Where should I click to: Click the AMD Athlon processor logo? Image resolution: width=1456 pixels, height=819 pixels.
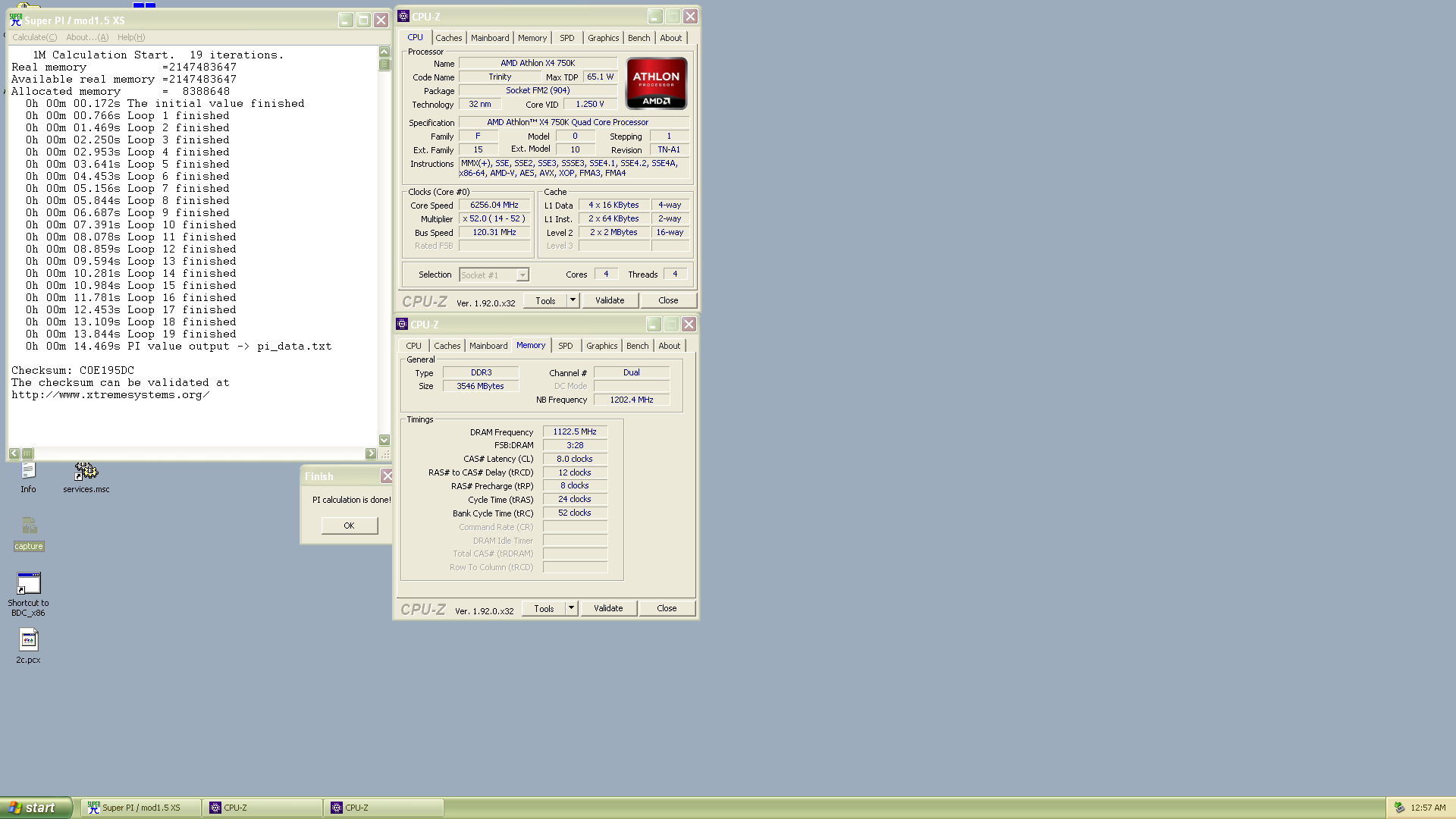pos(656,83)
